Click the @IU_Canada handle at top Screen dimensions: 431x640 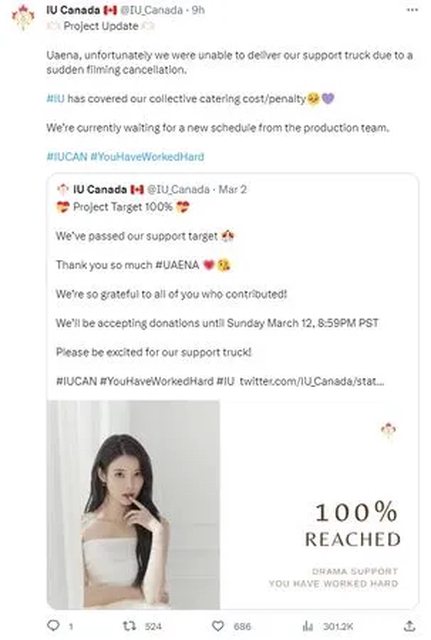(x=151, y=10)
